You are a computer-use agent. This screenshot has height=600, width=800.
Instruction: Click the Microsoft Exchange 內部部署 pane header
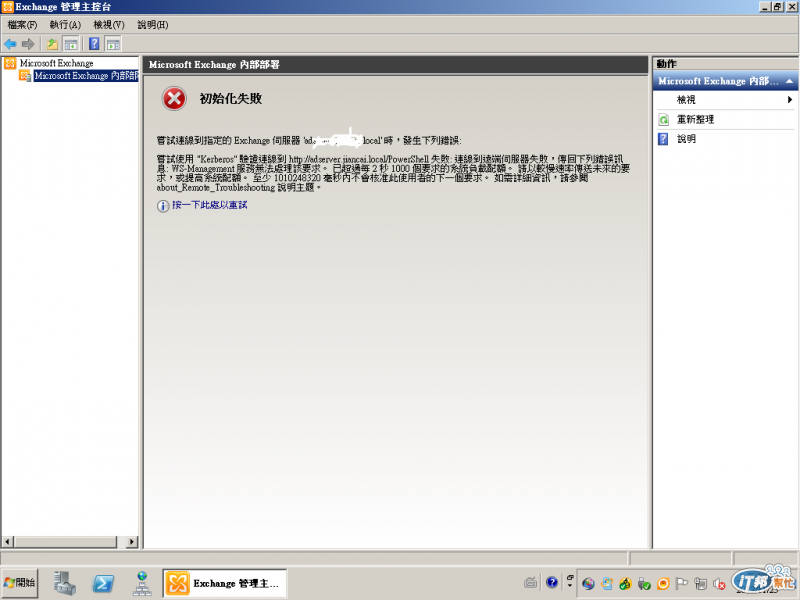[395, 65]
